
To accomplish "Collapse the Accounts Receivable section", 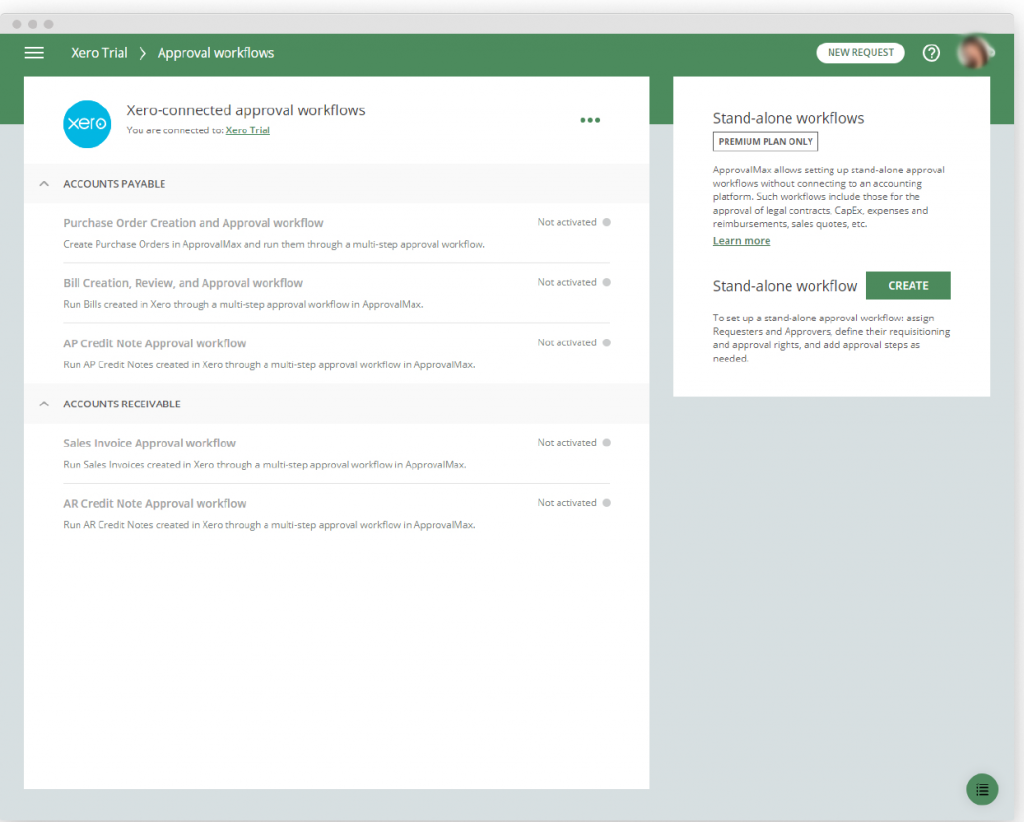I will coord(44,403).
